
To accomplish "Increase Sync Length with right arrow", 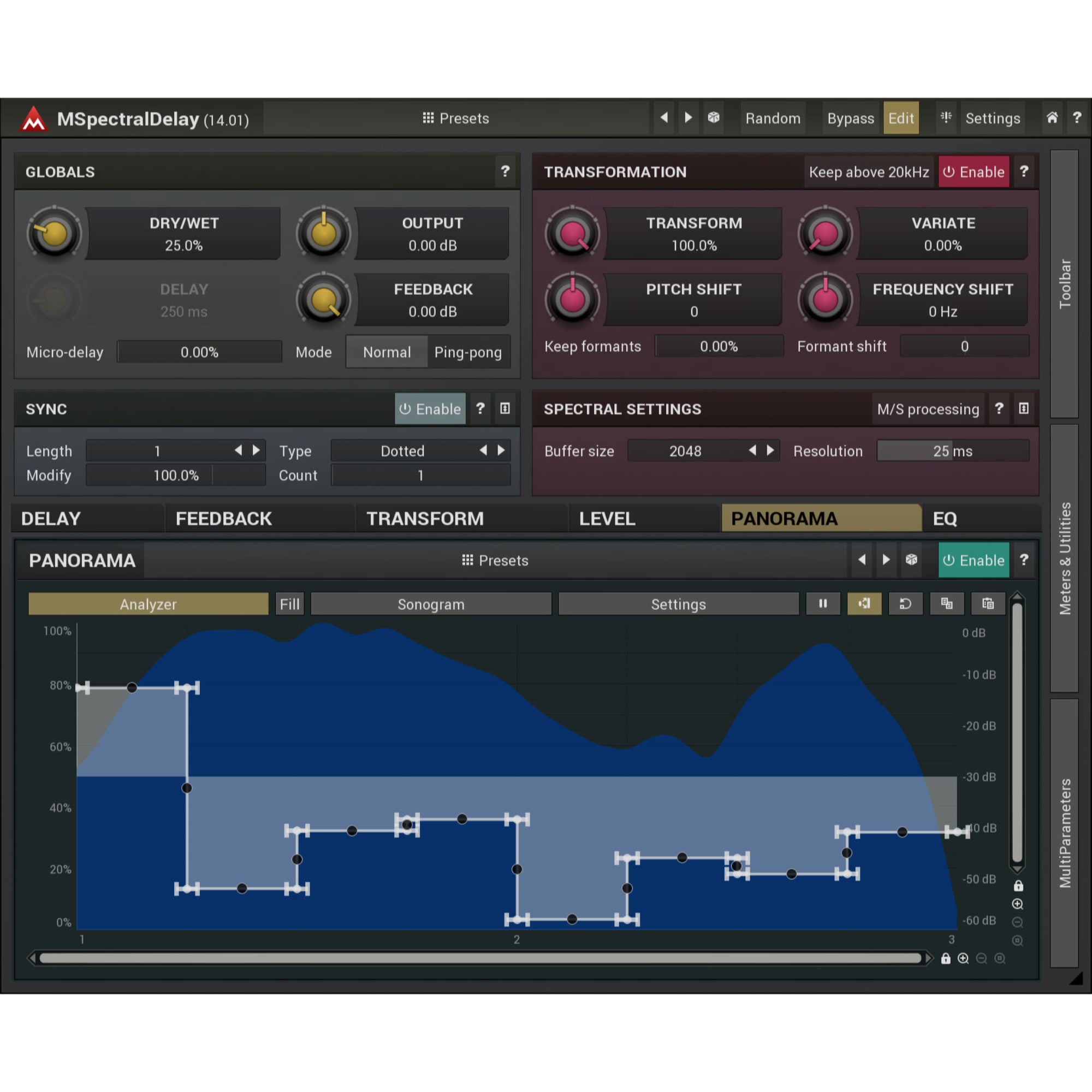I will click(256, 450).
